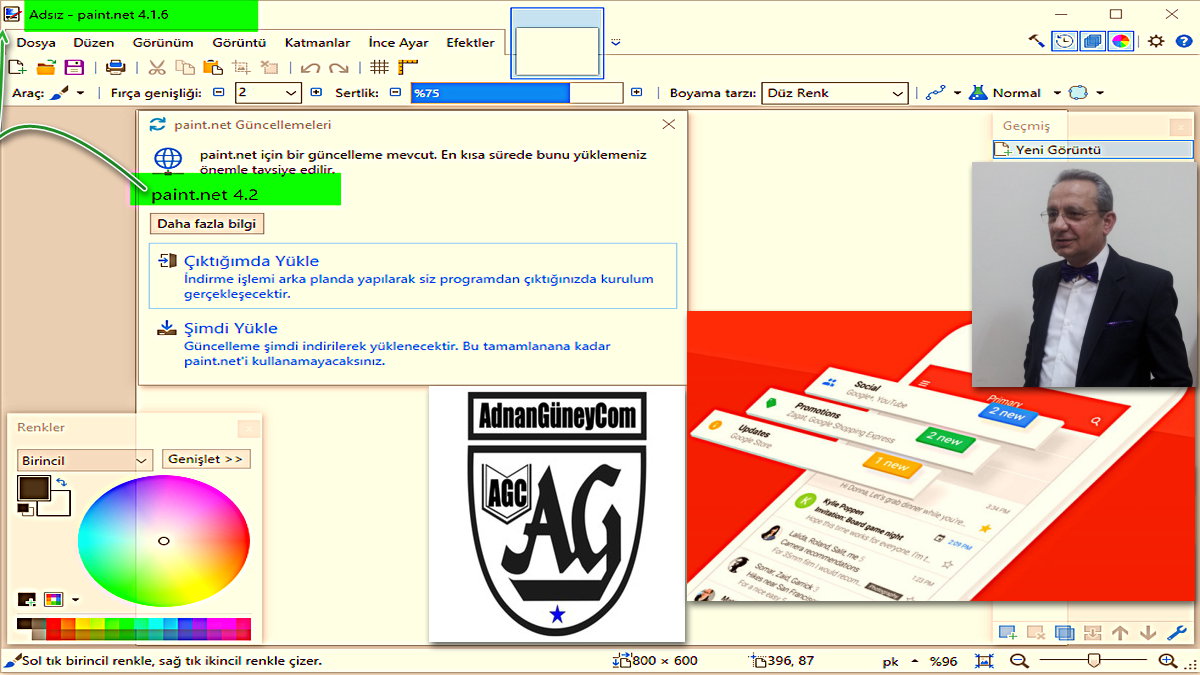
Task: Toggle the rulers display
Action: (407, 67)
